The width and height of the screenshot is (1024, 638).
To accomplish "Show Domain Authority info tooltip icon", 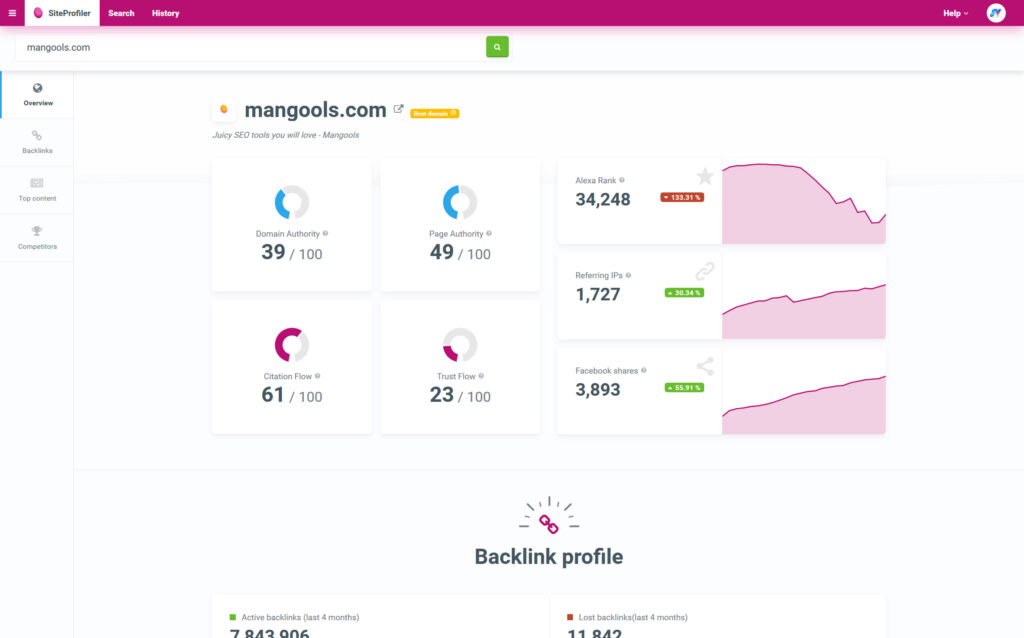I will (325, 233).
